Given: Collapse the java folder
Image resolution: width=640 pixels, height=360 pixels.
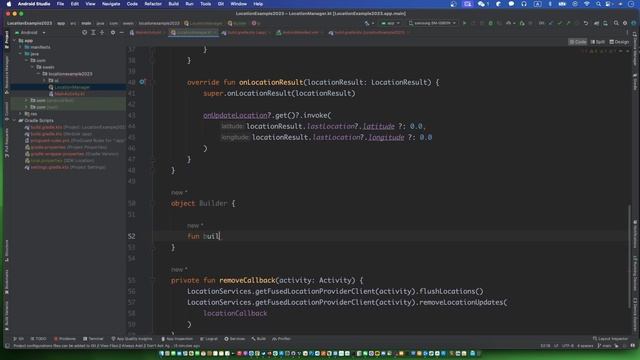Looking at the screenshot, I should [x=20, y=53].
